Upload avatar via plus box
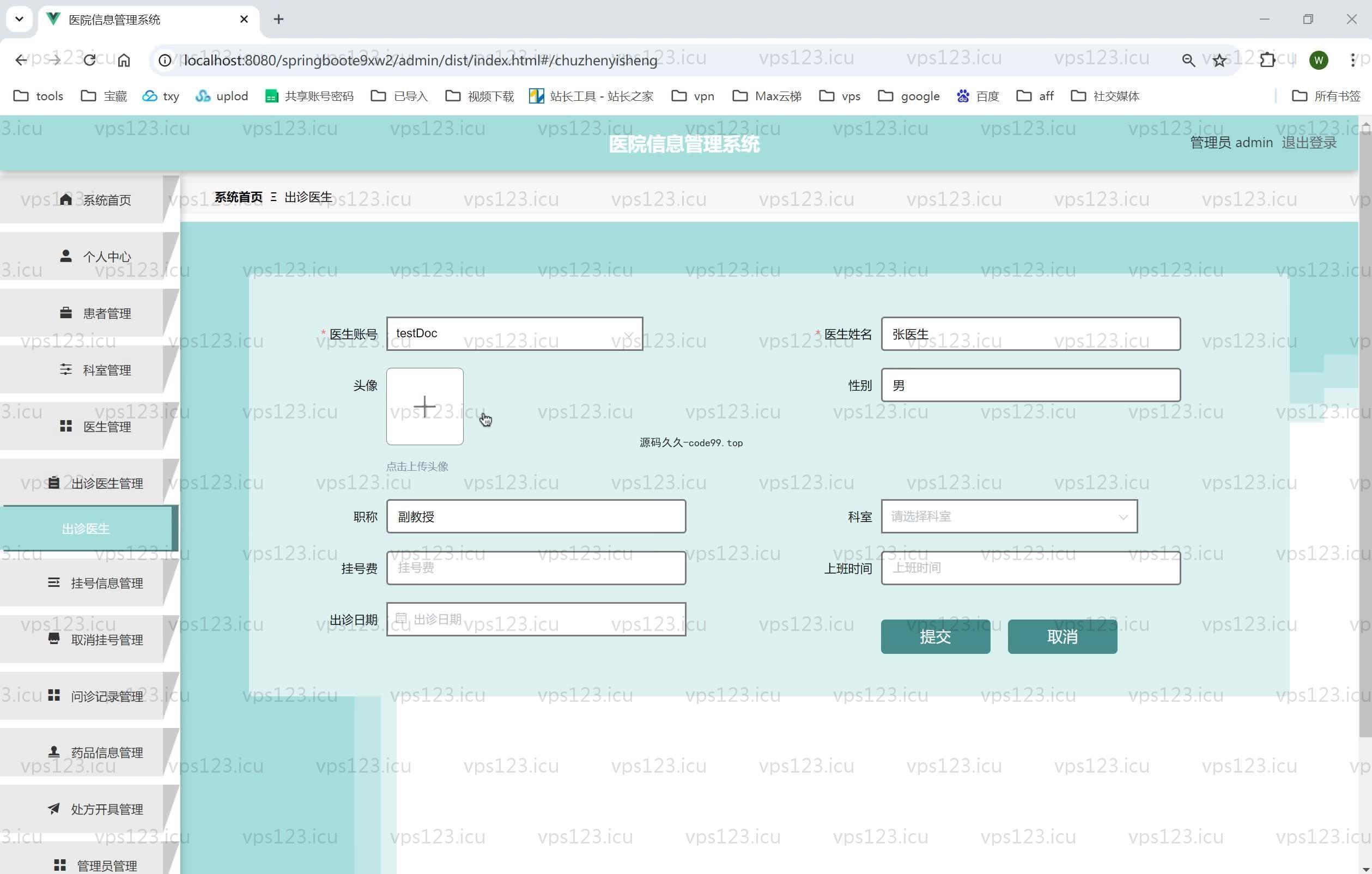The width and height of the screenshot is (1372, 874). (x=424, y=406)
